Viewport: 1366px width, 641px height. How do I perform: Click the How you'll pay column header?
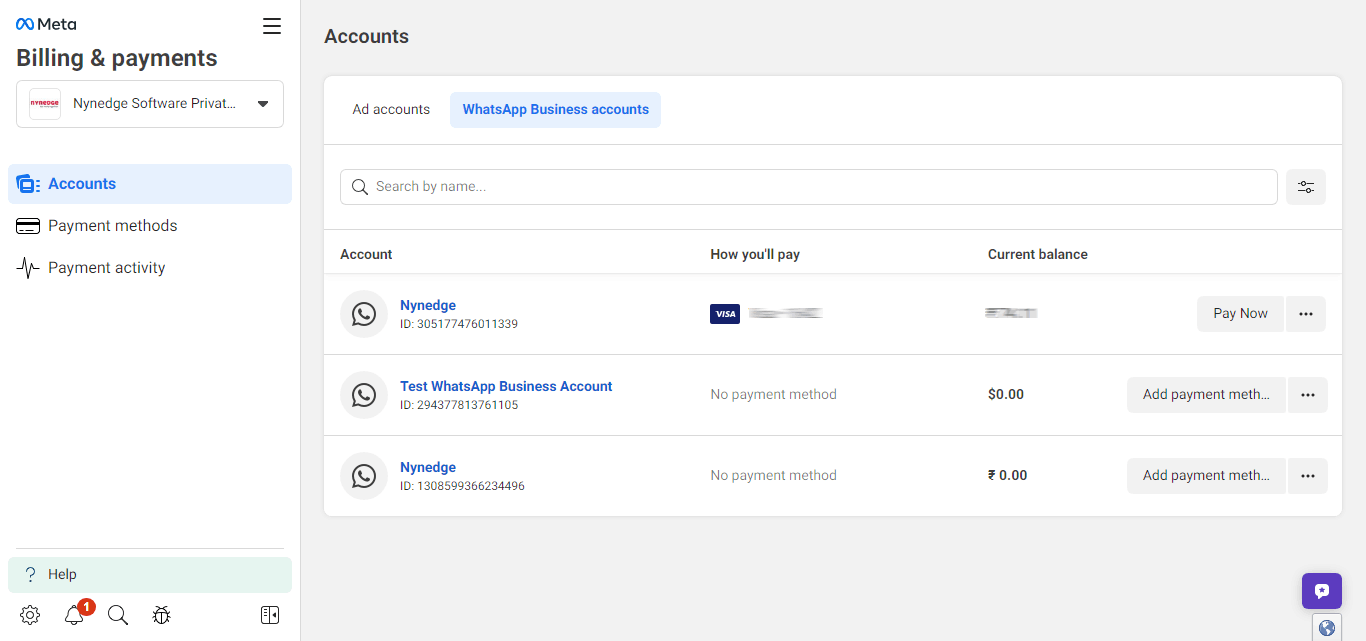tap(755, 255)
